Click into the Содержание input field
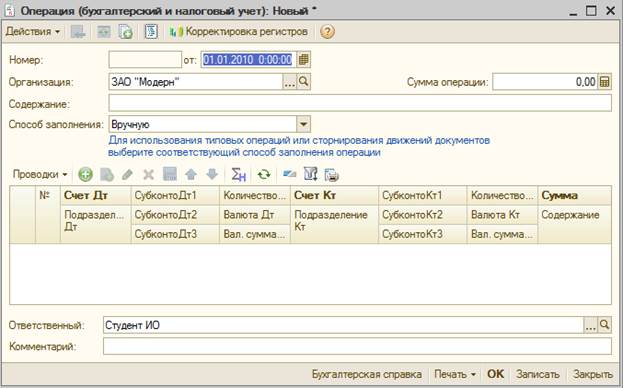The width and height of the screenshot is (623, 388). pos(360,103)
